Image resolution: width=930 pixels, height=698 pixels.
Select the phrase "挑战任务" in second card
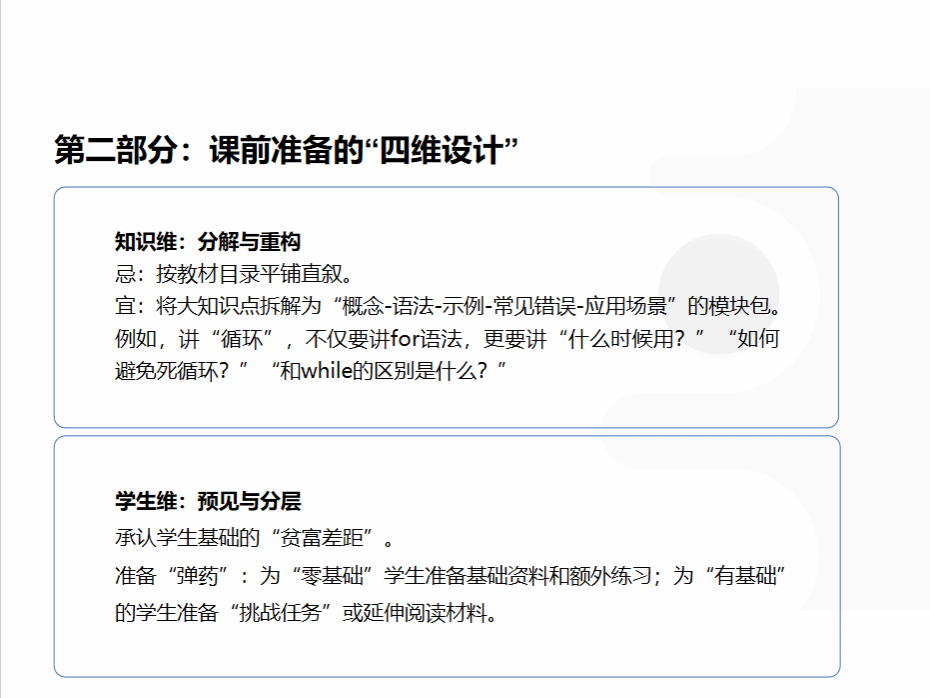click(x=286, y=612)
